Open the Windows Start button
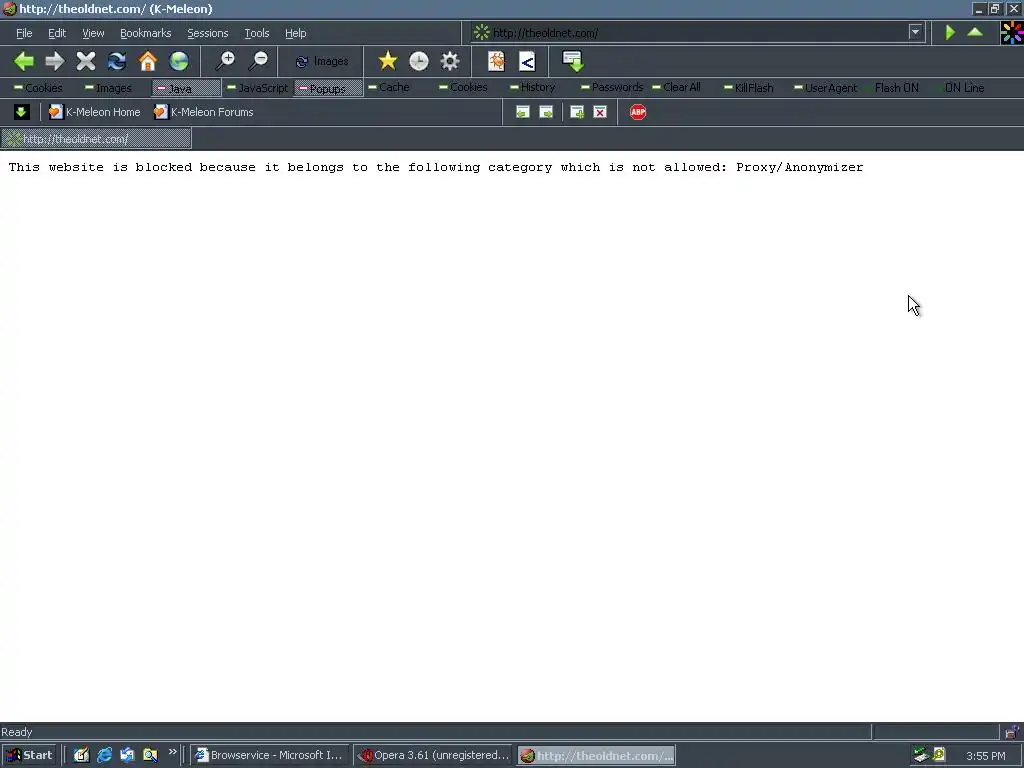 coord(29,755)
